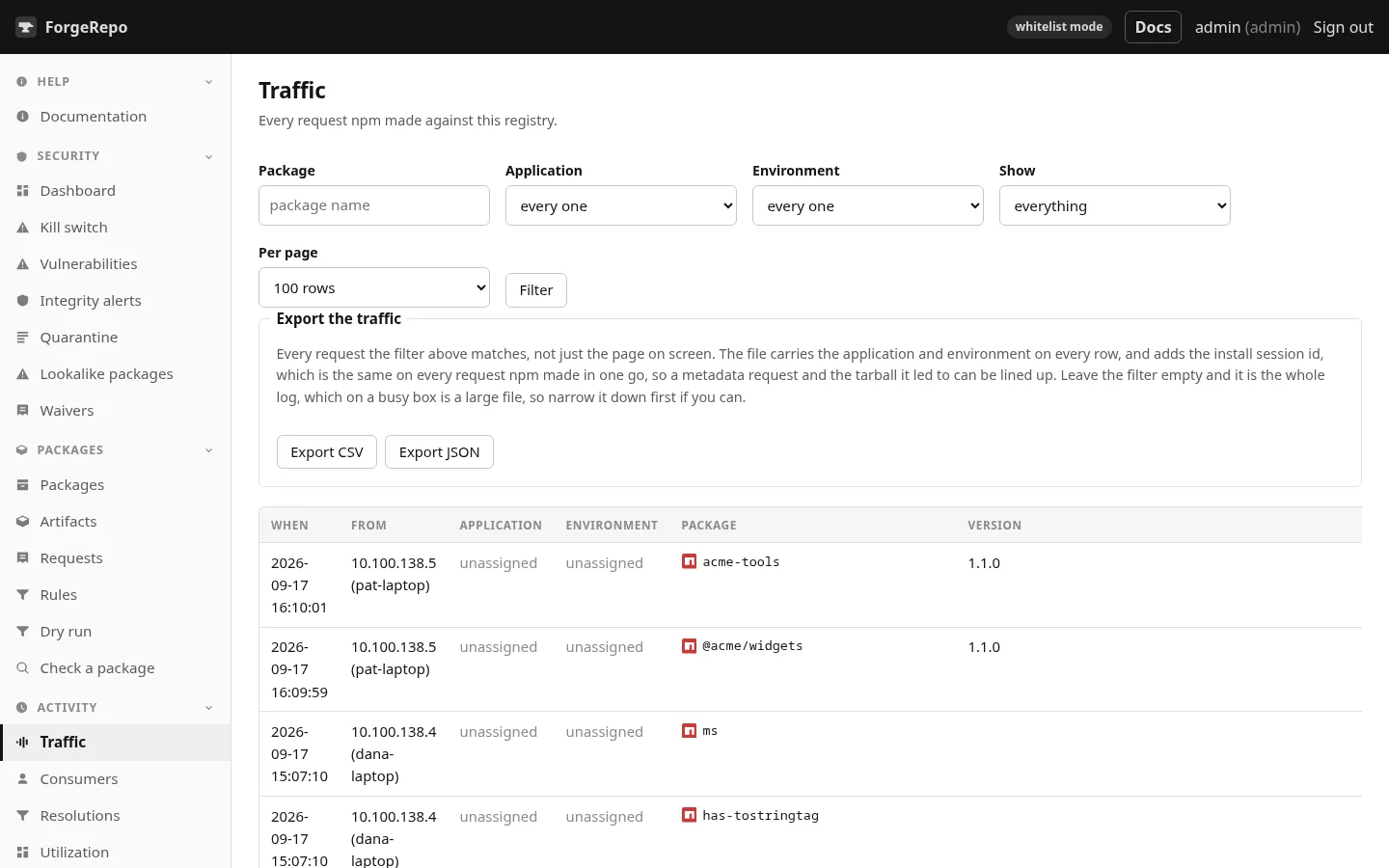Open the @acme/widgets package link
1389x868 pixels.
tap(752, 646)
